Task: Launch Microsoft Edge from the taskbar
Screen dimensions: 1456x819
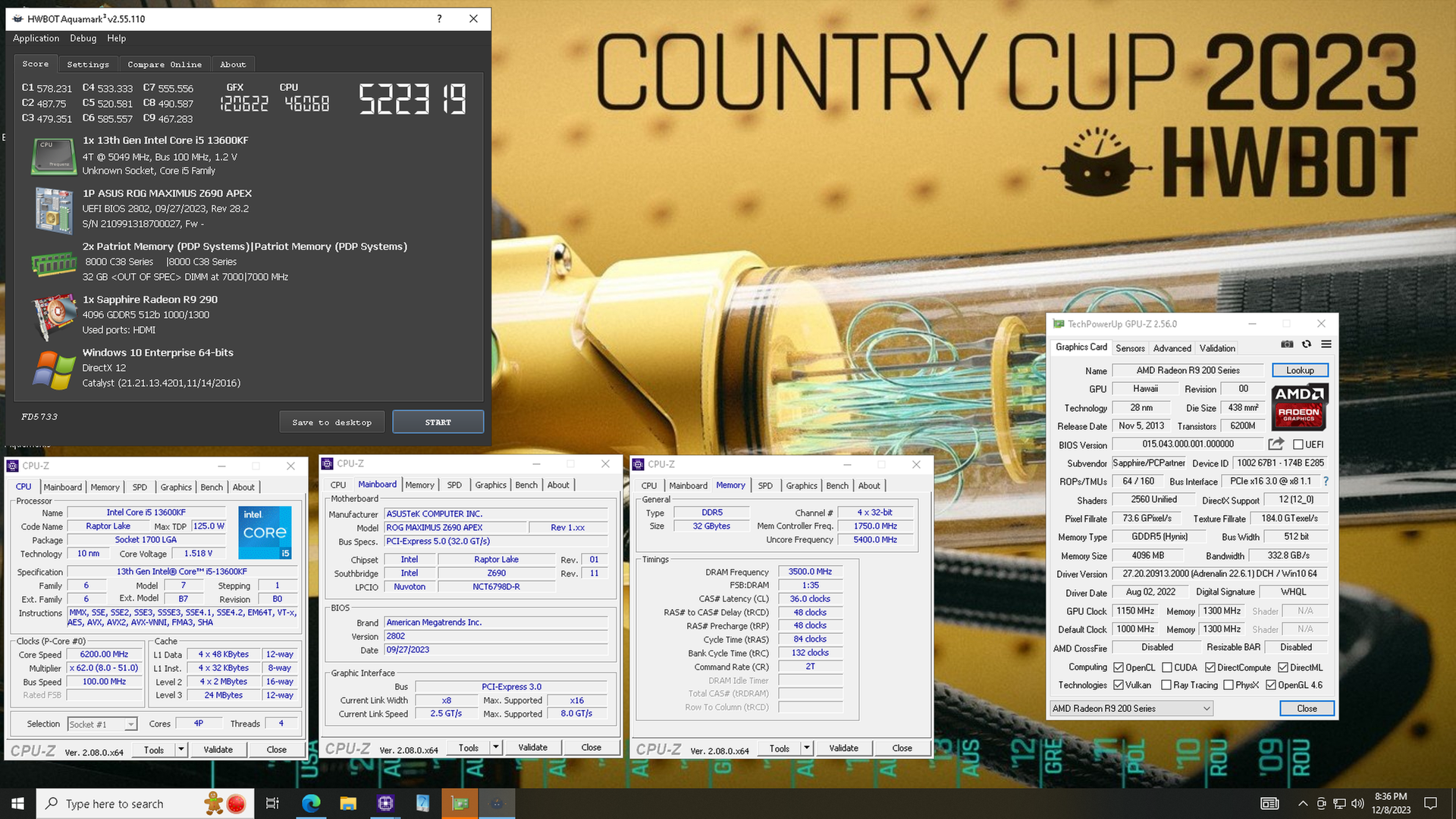Action: (311, 803)
